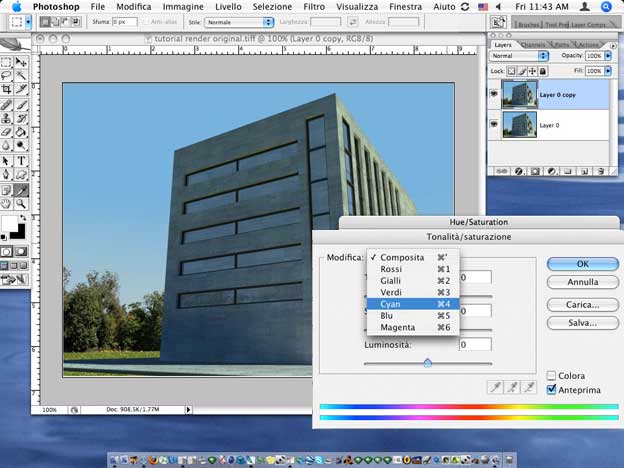This screenshot has width=624, height=468.
Task: Open the Filtro menu
Action: pos(313,7)
